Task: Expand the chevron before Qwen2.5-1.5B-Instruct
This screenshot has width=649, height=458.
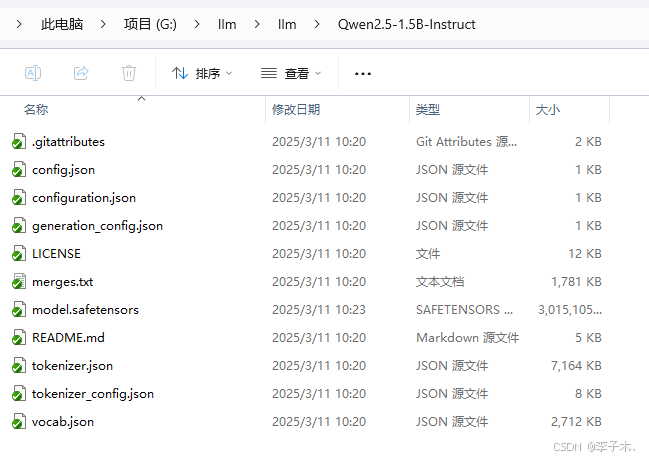Action: [317, 24]
